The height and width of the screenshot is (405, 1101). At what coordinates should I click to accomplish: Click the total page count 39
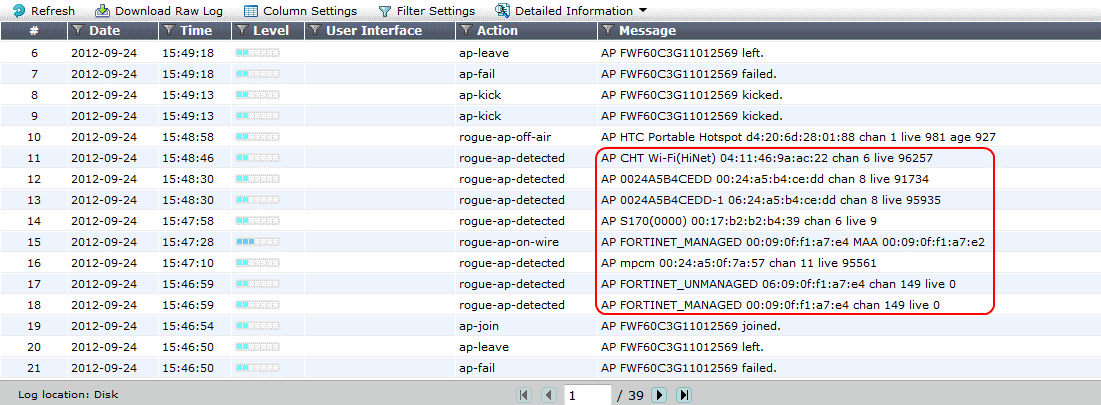(635, 395)
